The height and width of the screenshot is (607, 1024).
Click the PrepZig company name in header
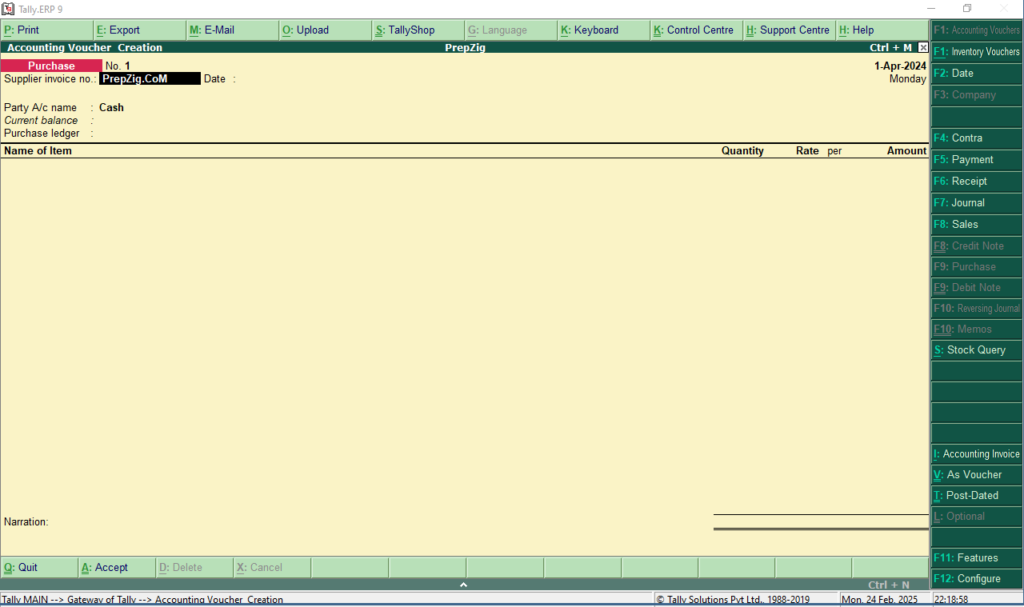point(465,48)
